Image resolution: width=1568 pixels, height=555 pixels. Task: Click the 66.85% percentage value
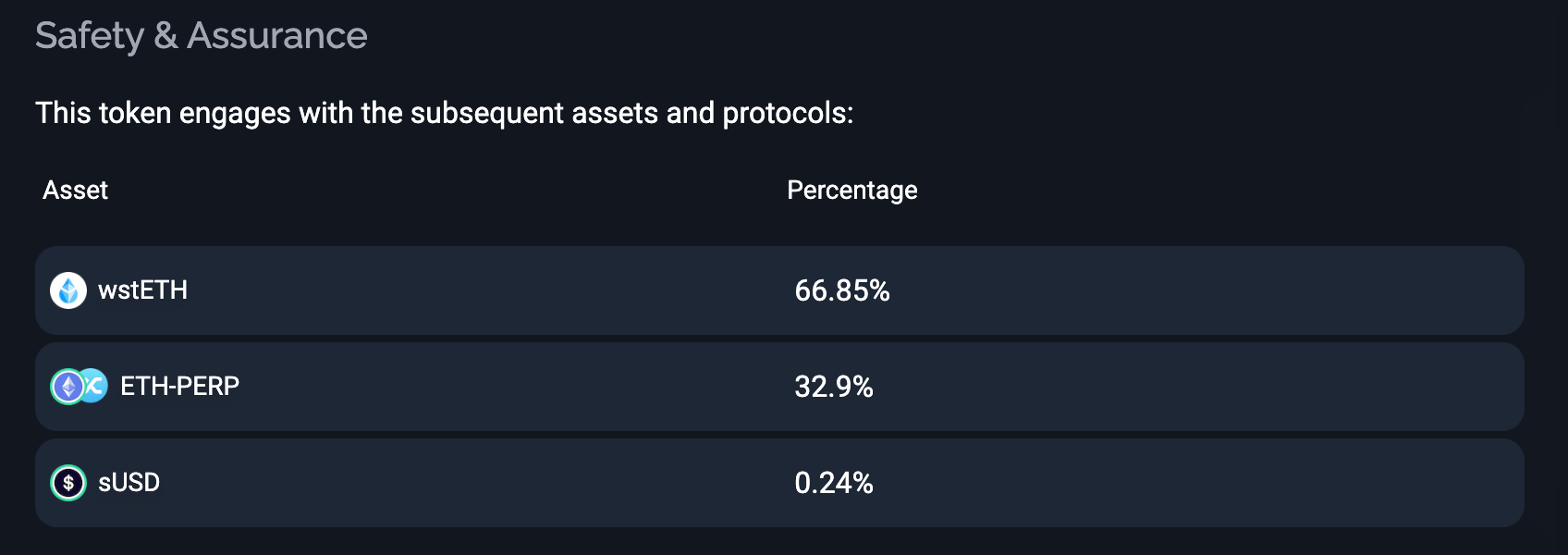point(842,290)
